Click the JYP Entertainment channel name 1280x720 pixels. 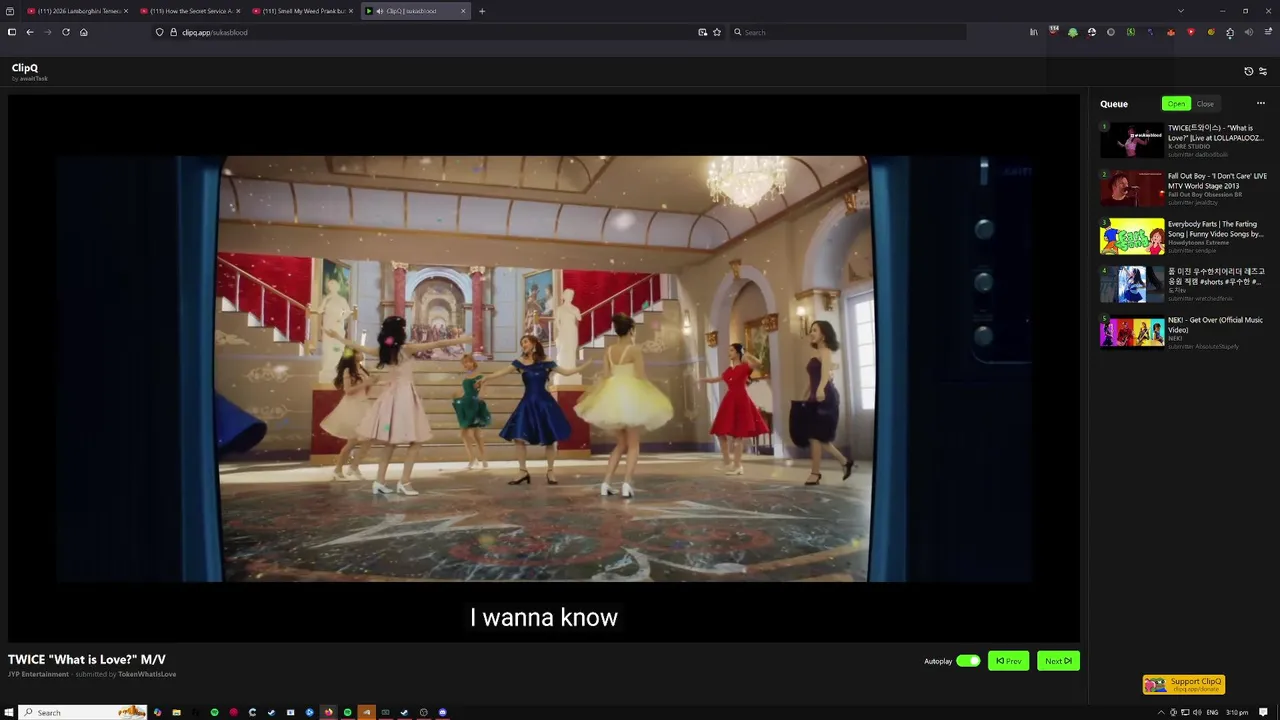pyautogui.click(x=39, y=674)
